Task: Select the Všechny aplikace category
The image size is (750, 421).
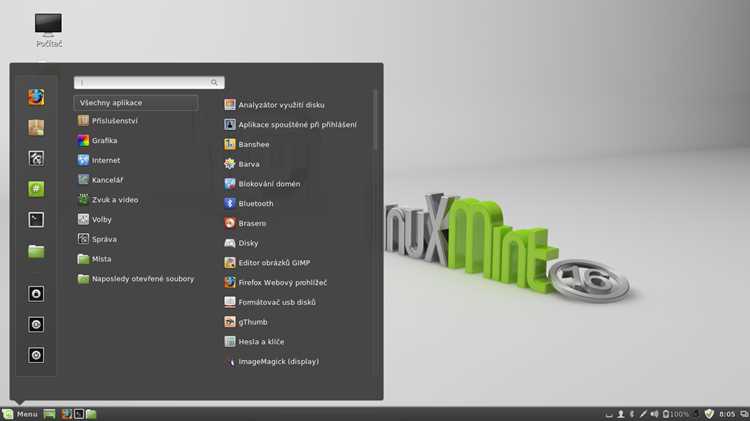Action: tap(136, 102)
